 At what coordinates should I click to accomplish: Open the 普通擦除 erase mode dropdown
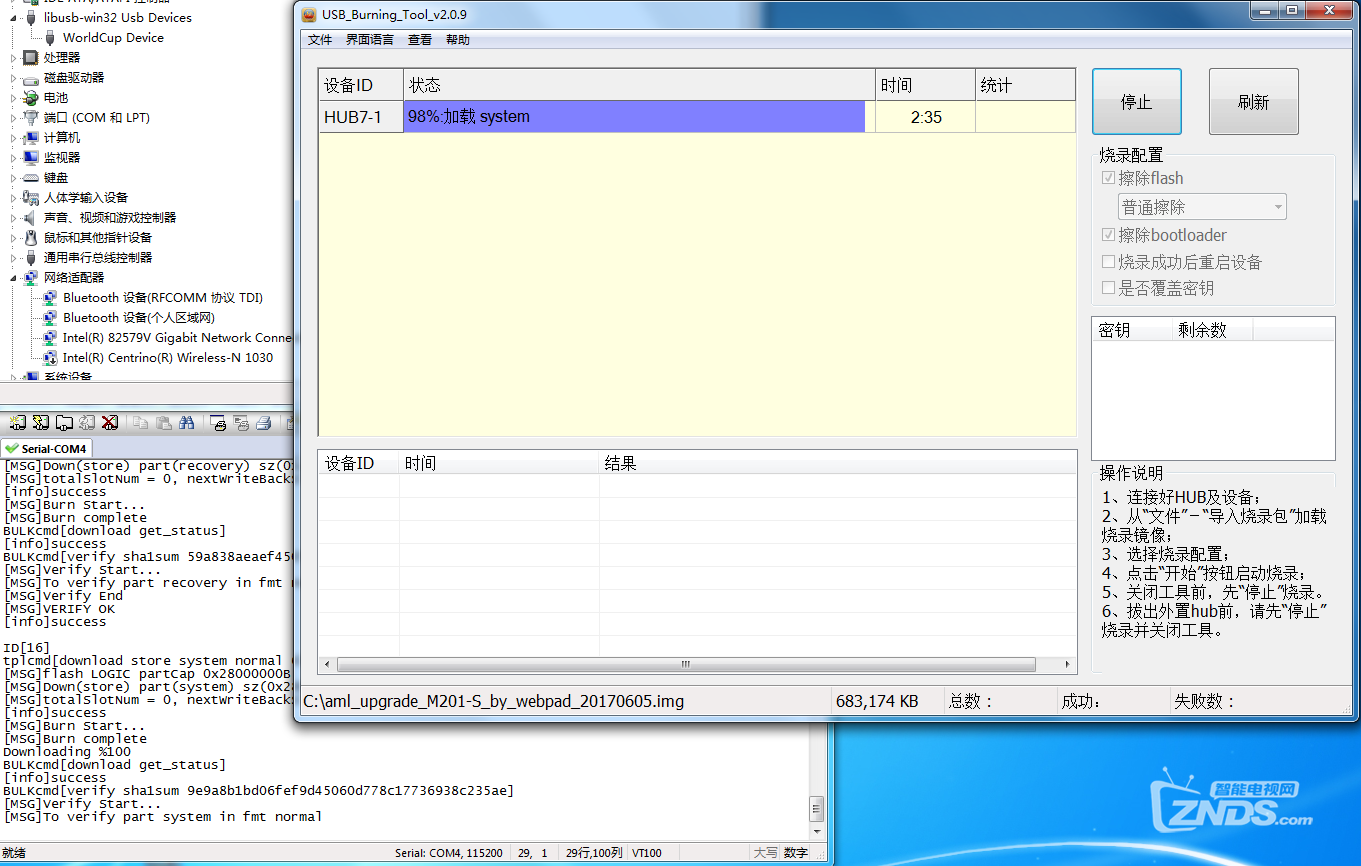coord(1202,207)
